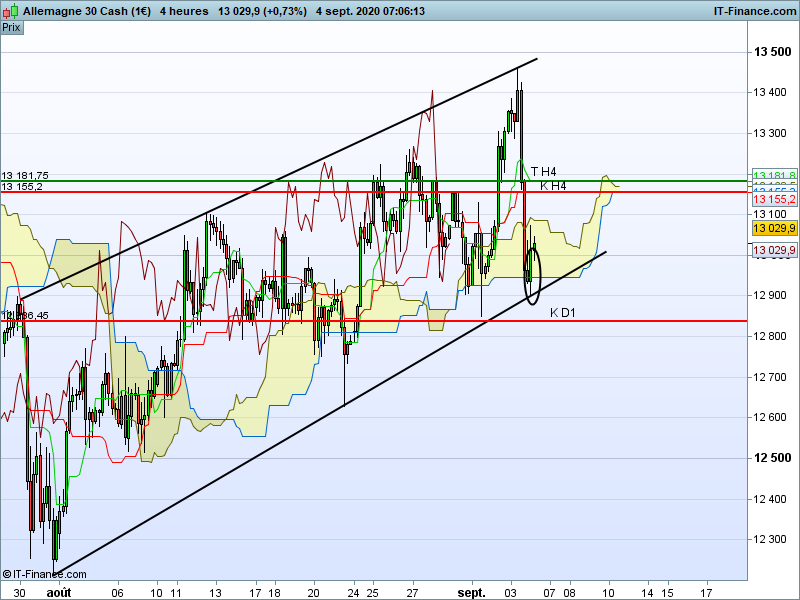This screenshot has width=800, height=600.
Task: Click the 03 date axis label
Action: (511, 593)
